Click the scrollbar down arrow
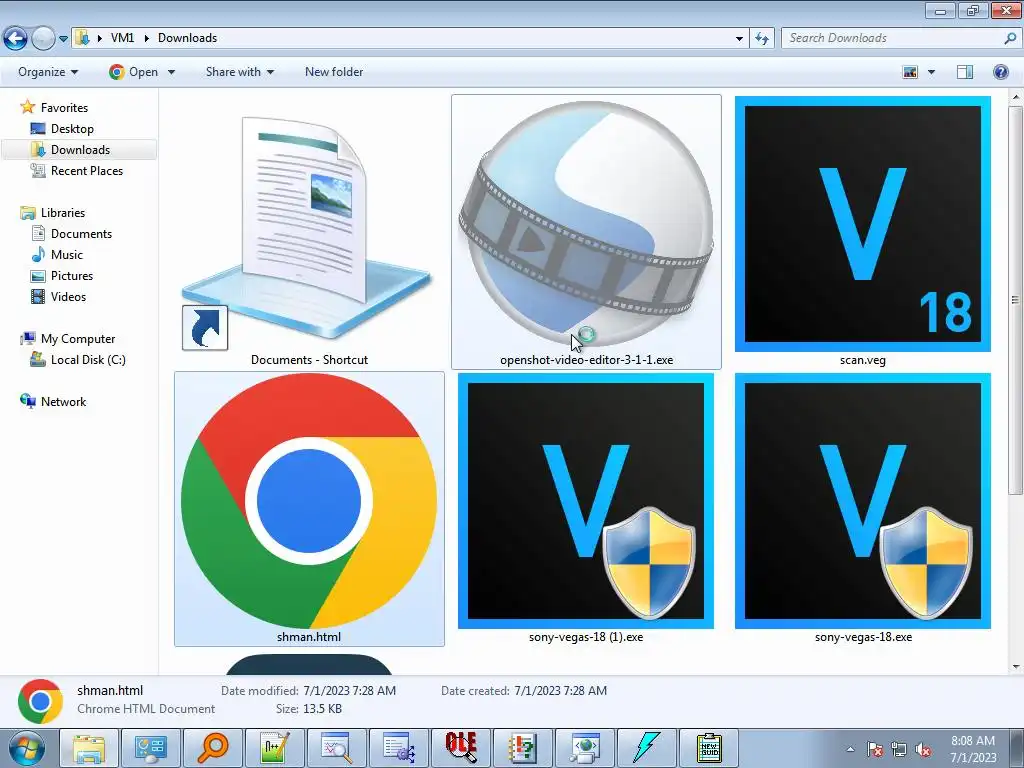The image size is (1024, 768). point(1016,667)
